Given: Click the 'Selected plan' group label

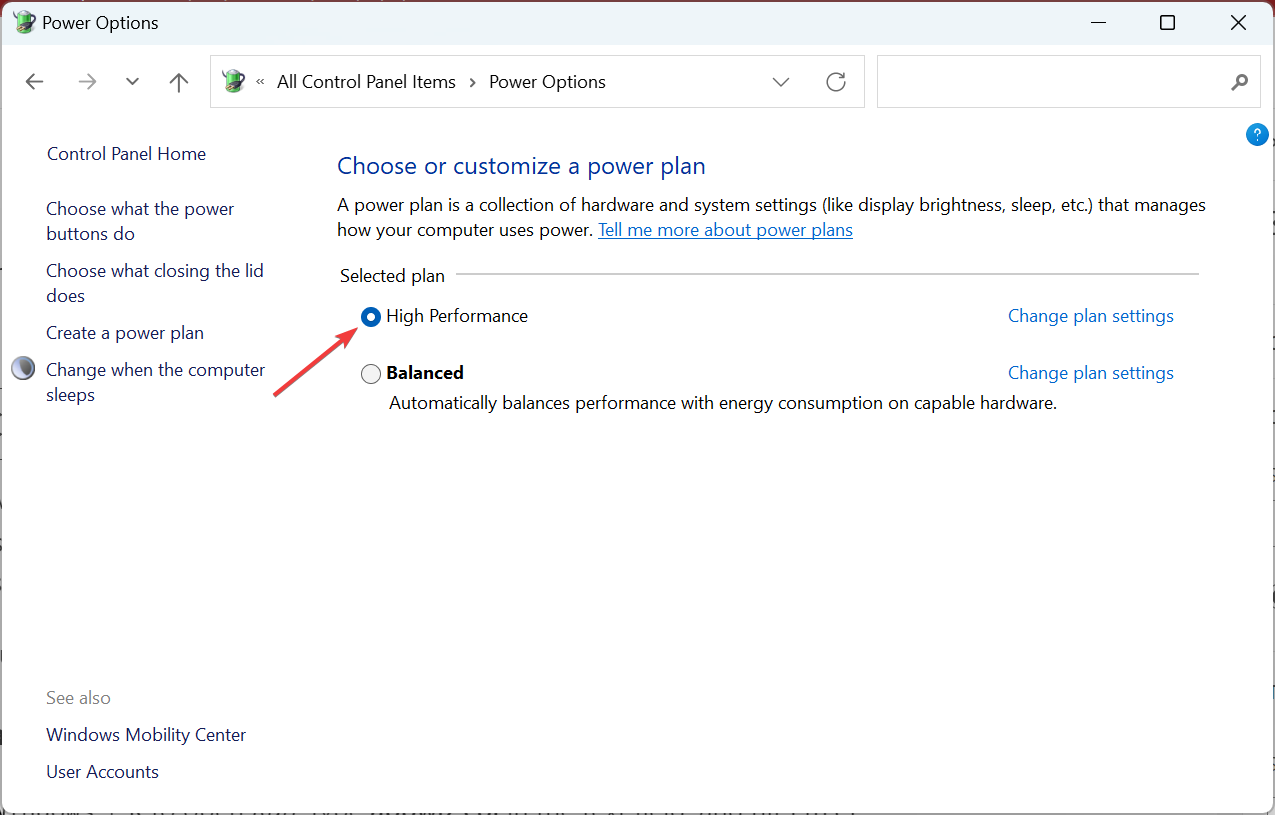Looking at the screenshot, I should click(392, 276).
